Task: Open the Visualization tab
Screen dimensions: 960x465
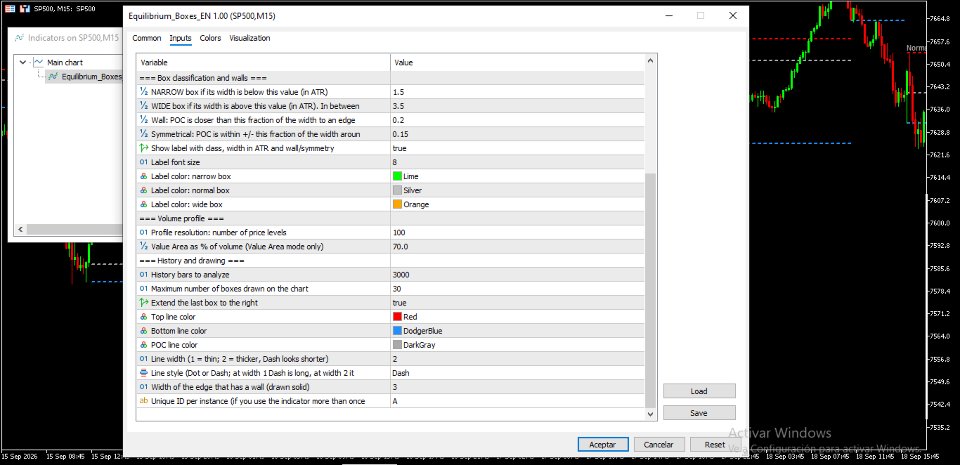Action: 250,38
